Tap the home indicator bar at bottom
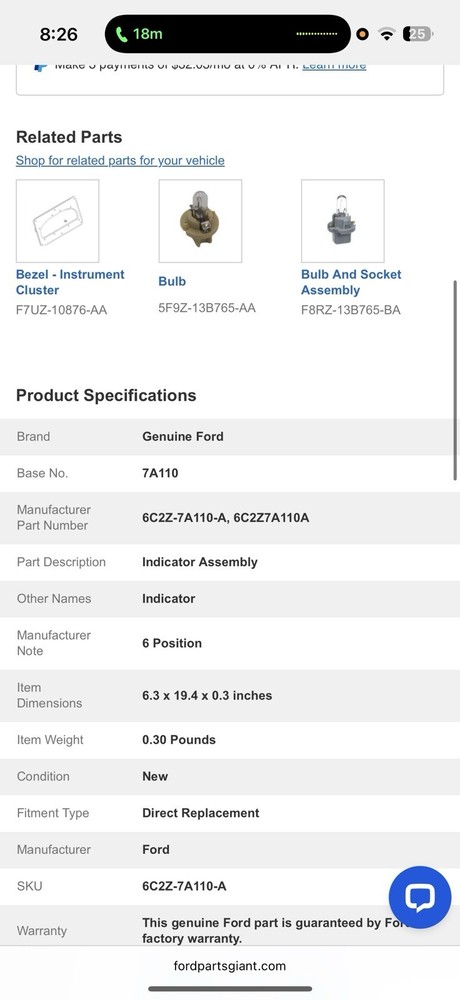Image resolution: width=460 pixels, height=1000 pixels. point(230,989)
